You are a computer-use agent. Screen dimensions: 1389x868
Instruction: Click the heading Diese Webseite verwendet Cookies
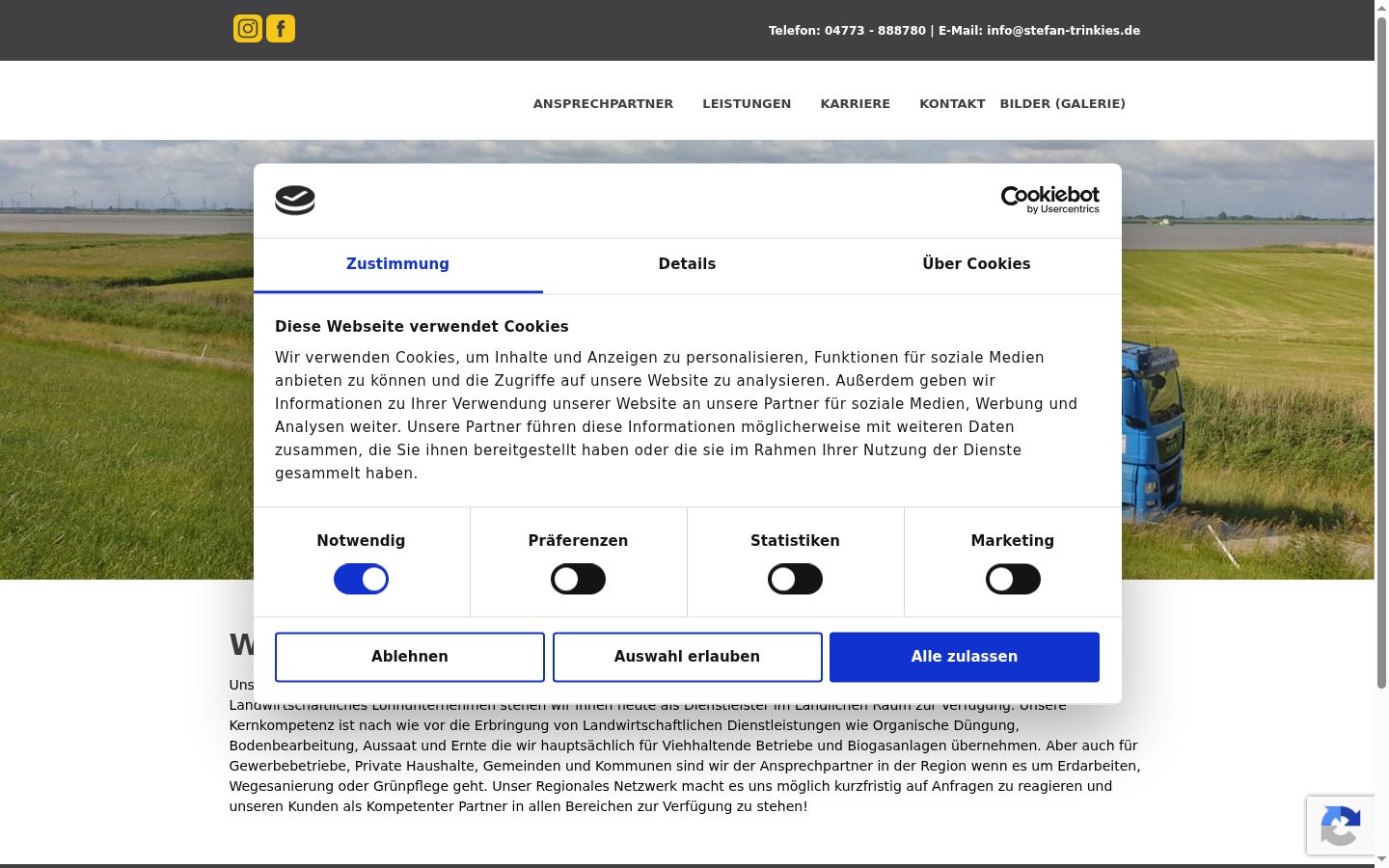pos(422,327)
